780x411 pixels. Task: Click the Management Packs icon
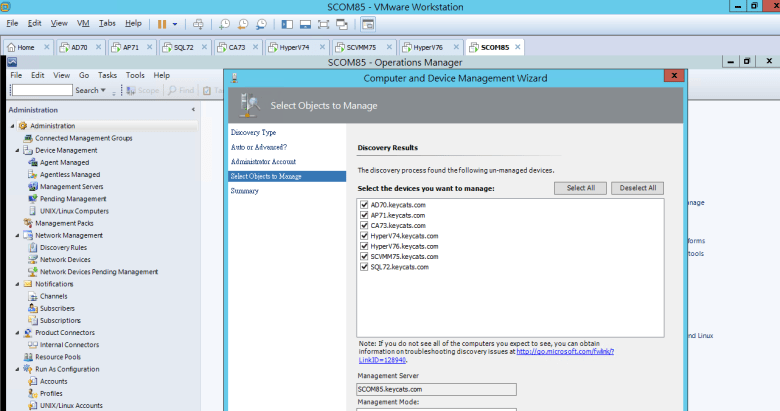pos(27,223)
